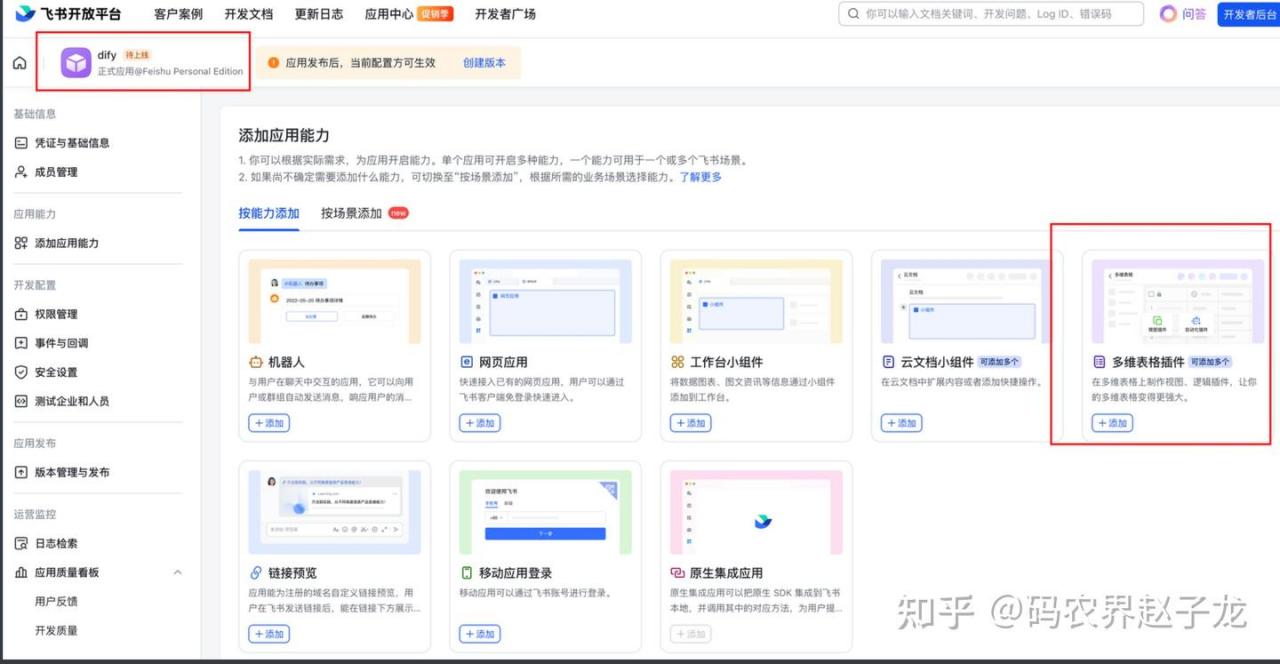Switch to the 按能力添加 tab
The image size is (1280, 664).
tap(269, 213)
